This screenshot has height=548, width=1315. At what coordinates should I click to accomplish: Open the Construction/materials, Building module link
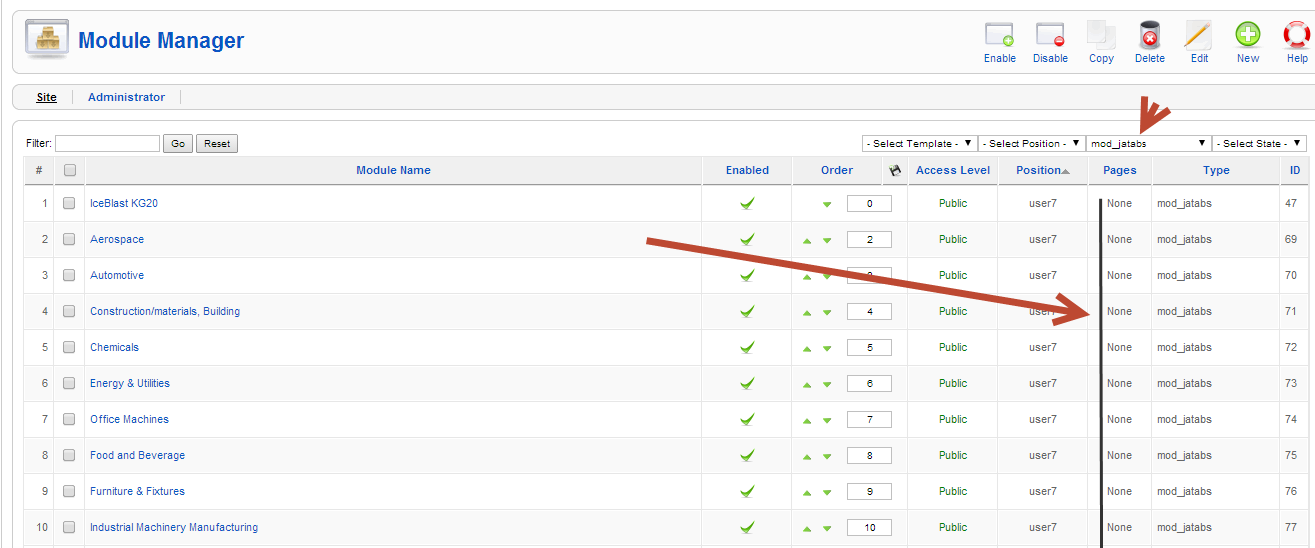point(165,311)
